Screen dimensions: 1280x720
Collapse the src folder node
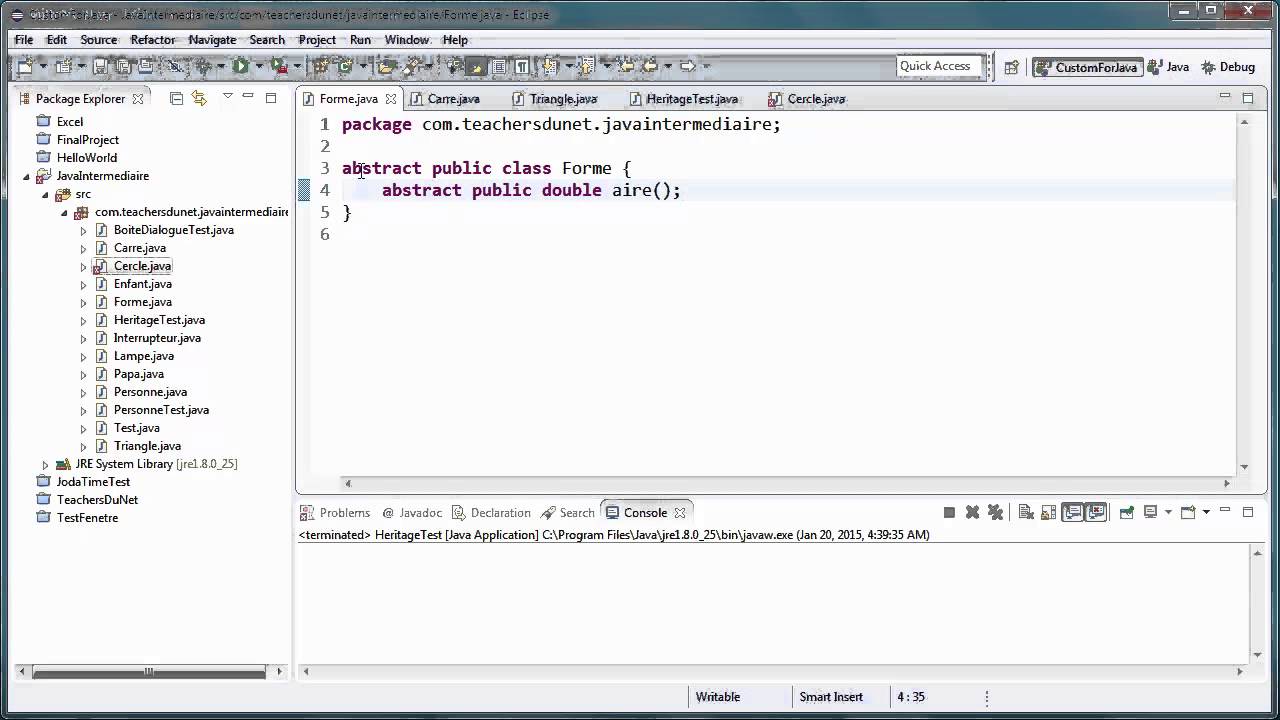pos(45,194)
